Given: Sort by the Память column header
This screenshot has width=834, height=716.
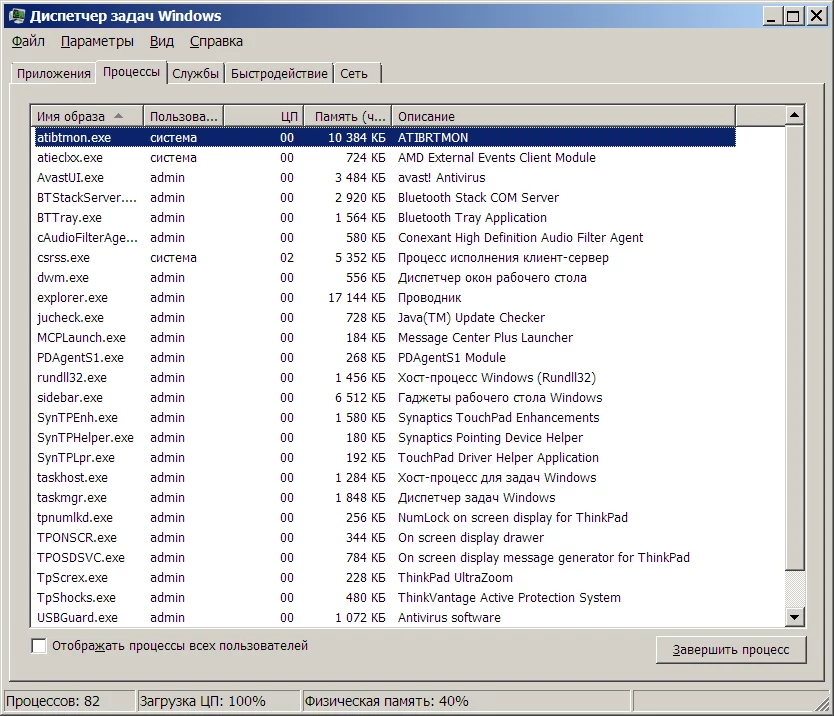Looking at the screenshot, I should (x=346, y=116).
